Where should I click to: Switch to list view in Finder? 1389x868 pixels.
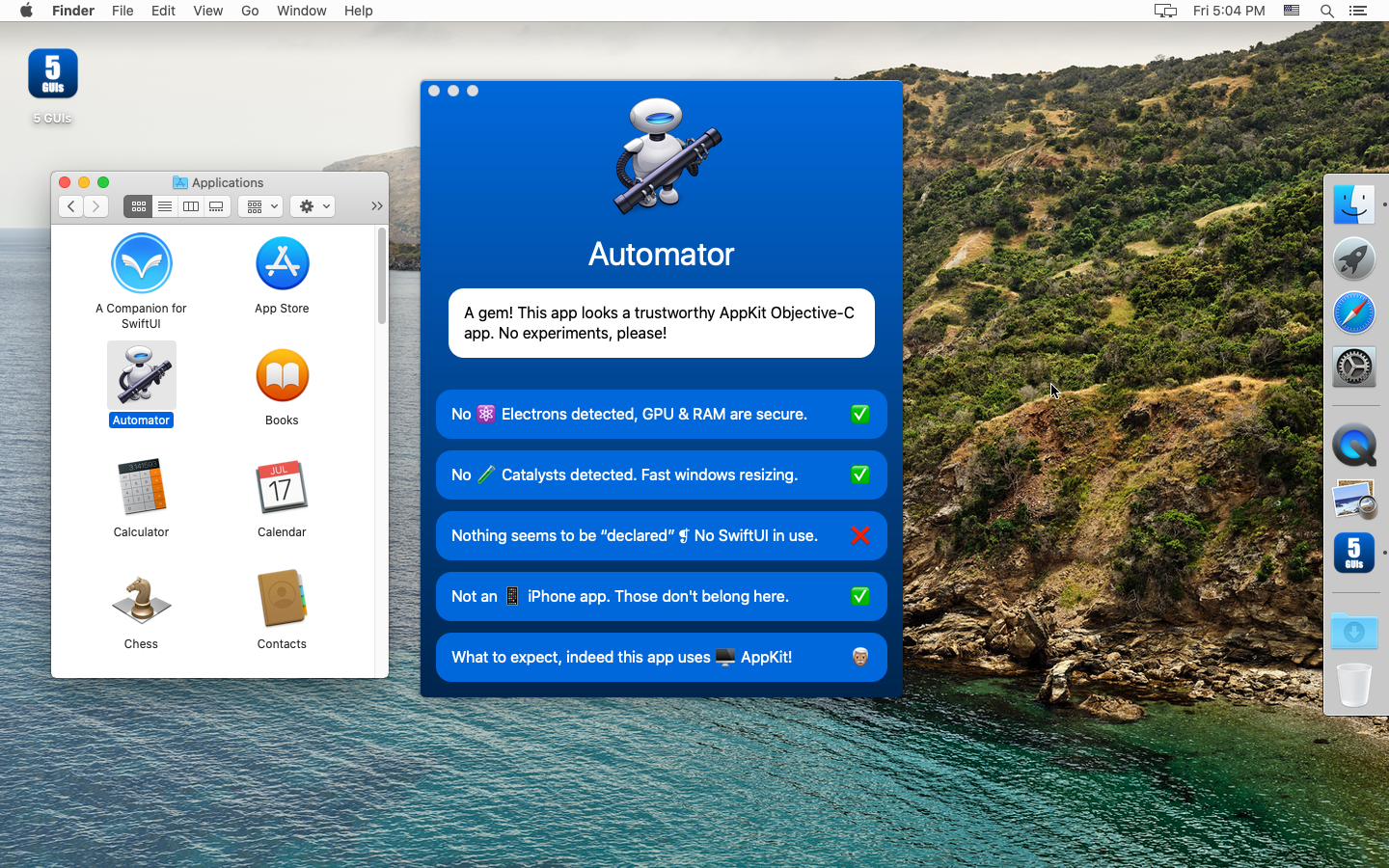coord(165,206)
